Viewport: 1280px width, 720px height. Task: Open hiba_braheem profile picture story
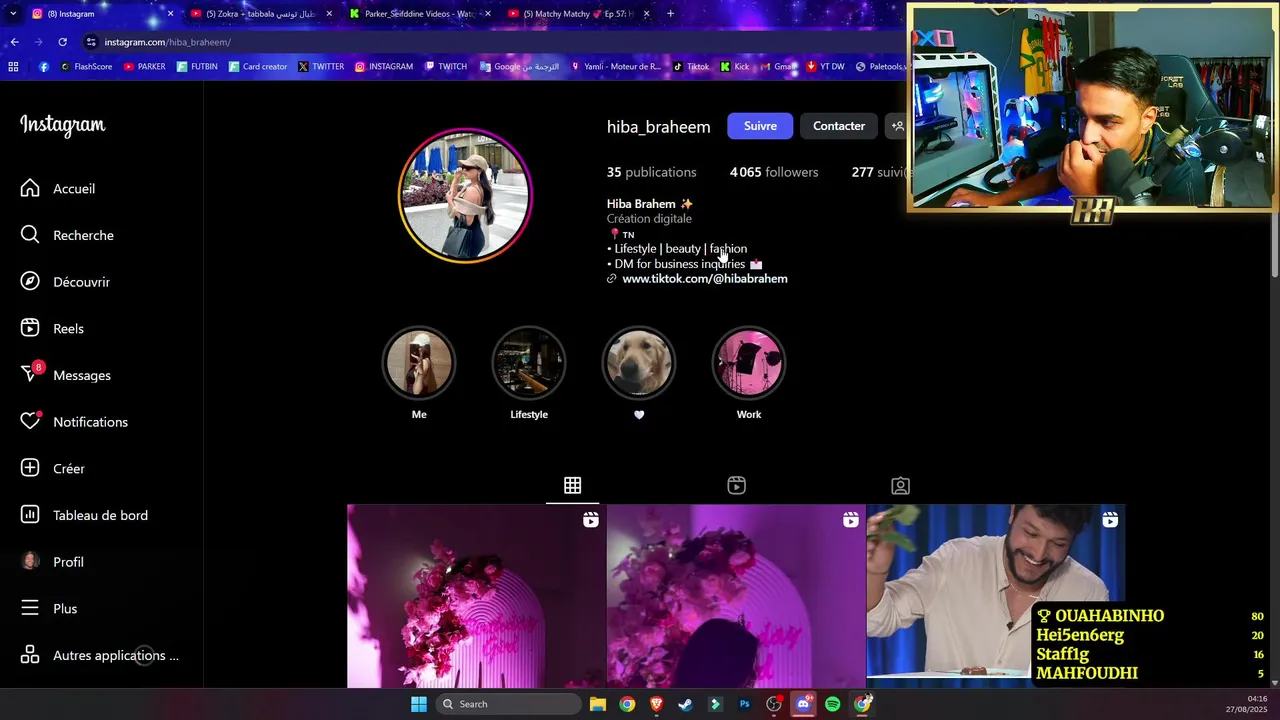[x=465, y=195]
